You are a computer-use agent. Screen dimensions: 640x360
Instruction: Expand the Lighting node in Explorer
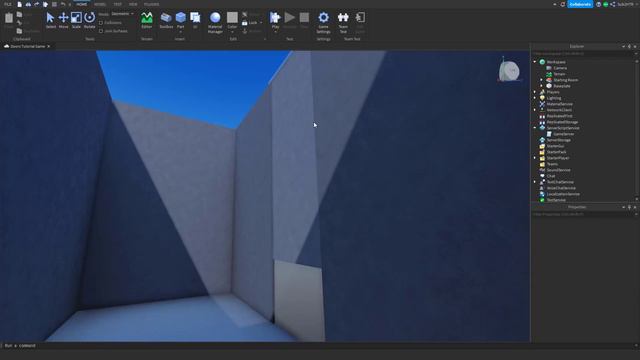(535, 98)
